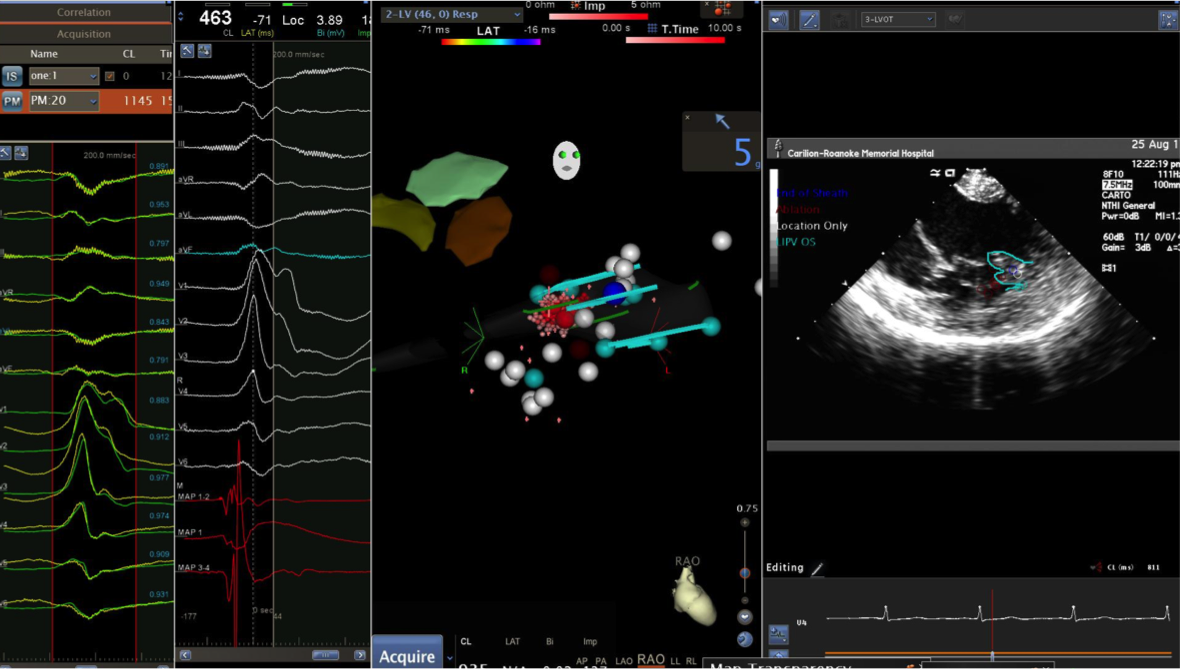Open the 3-LVOT ultrasound map selector
This screenshot has width=1180, height=669.
897,19
